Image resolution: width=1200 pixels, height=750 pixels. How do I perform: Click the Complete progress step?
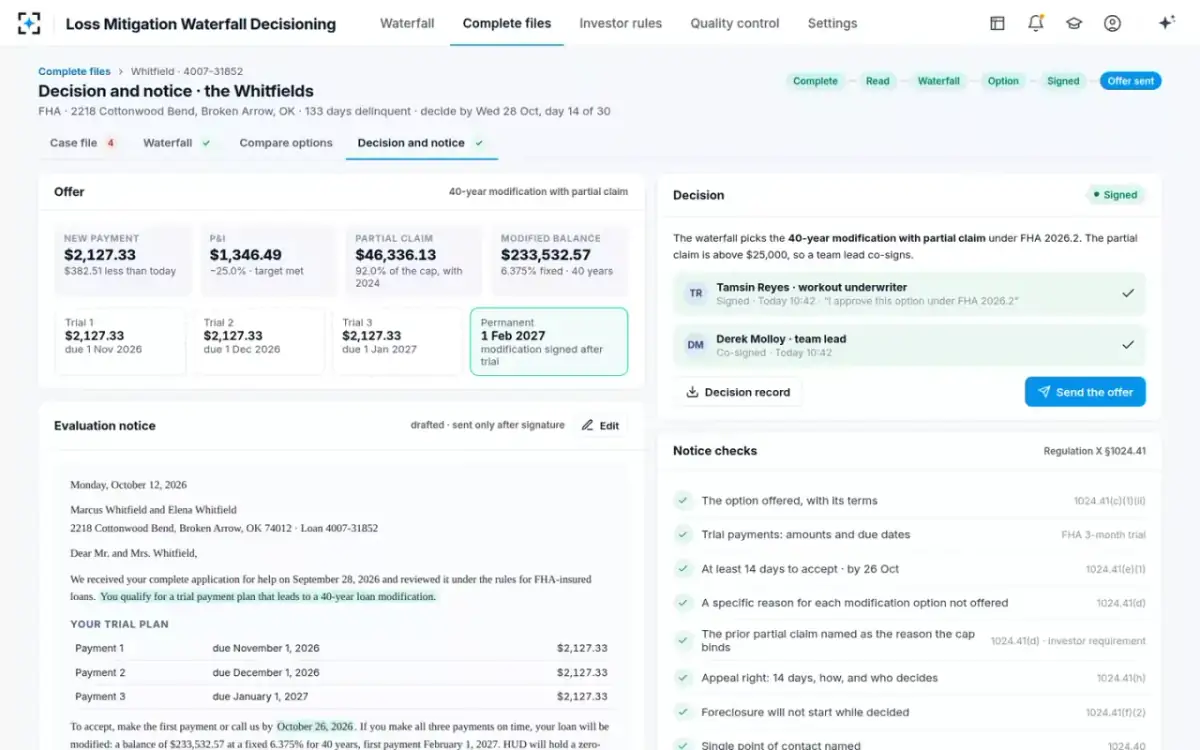[815, 81]
